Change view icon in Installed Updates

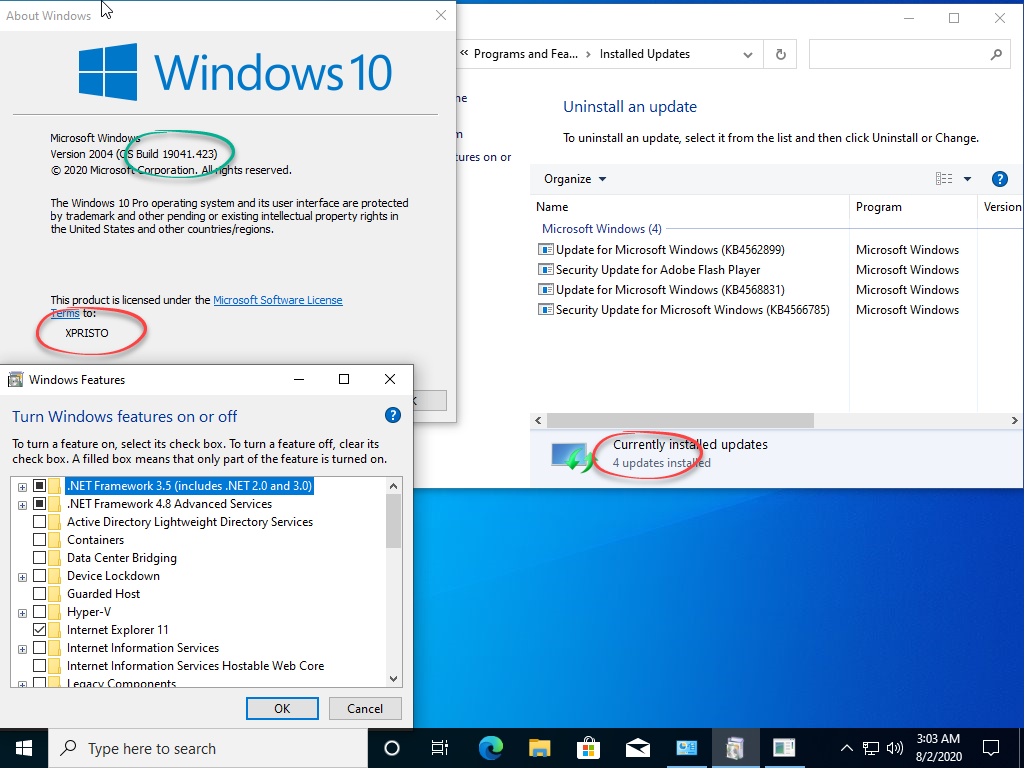click(x=944, y=179)
